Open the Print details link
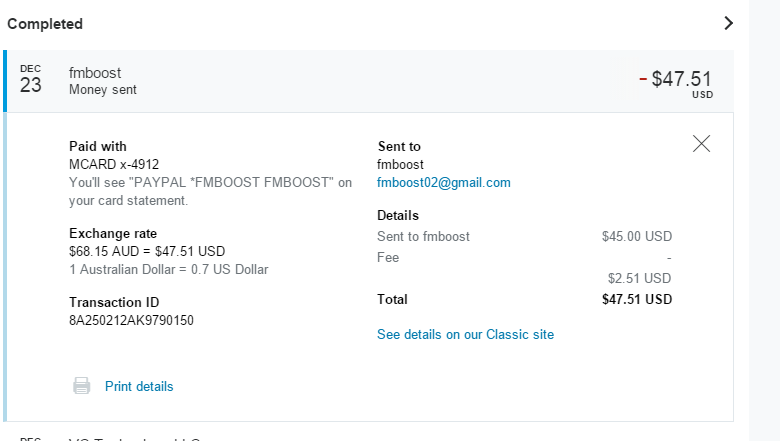This screenshot has height=441, width=780. coord(139,386)
